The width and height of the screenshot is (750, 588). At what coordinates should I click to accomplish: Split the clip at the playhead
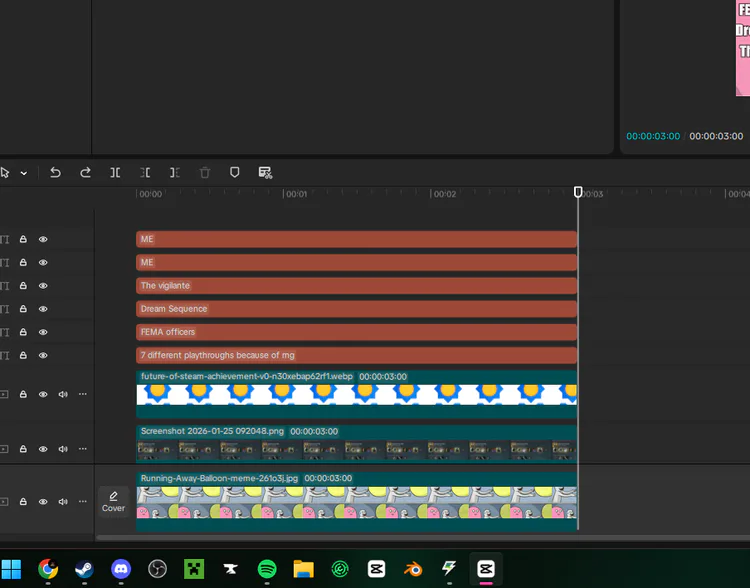(115, 172)
